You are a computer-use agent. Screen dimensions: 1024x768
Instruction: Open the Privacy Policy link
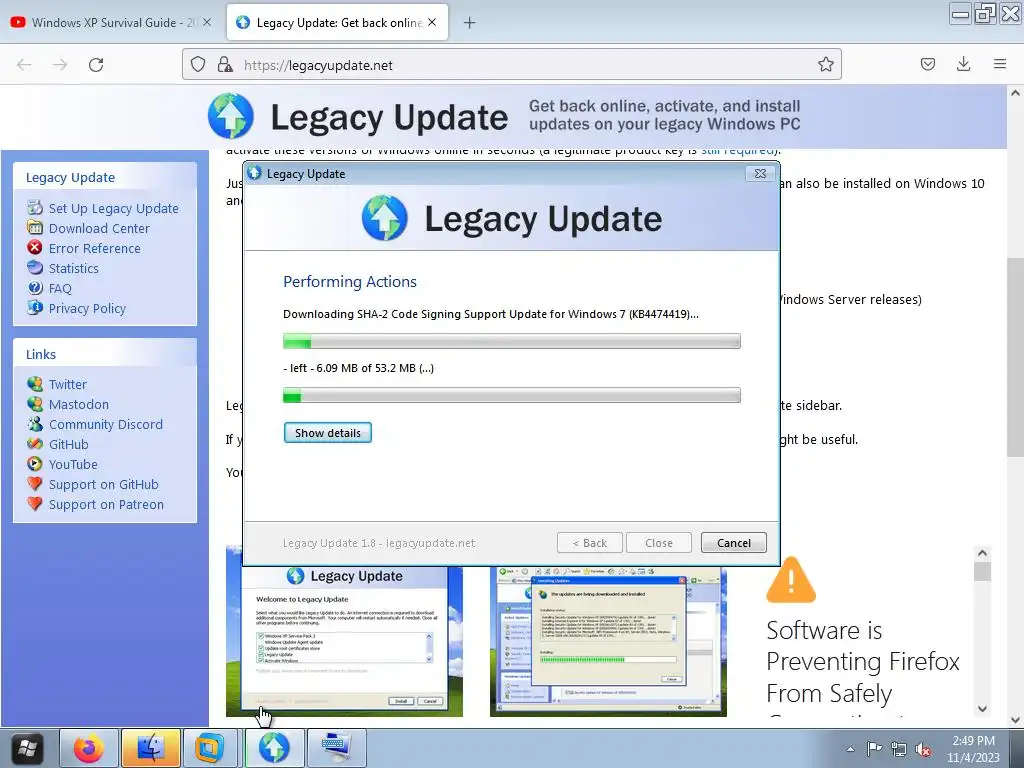(x=88, y=308)
